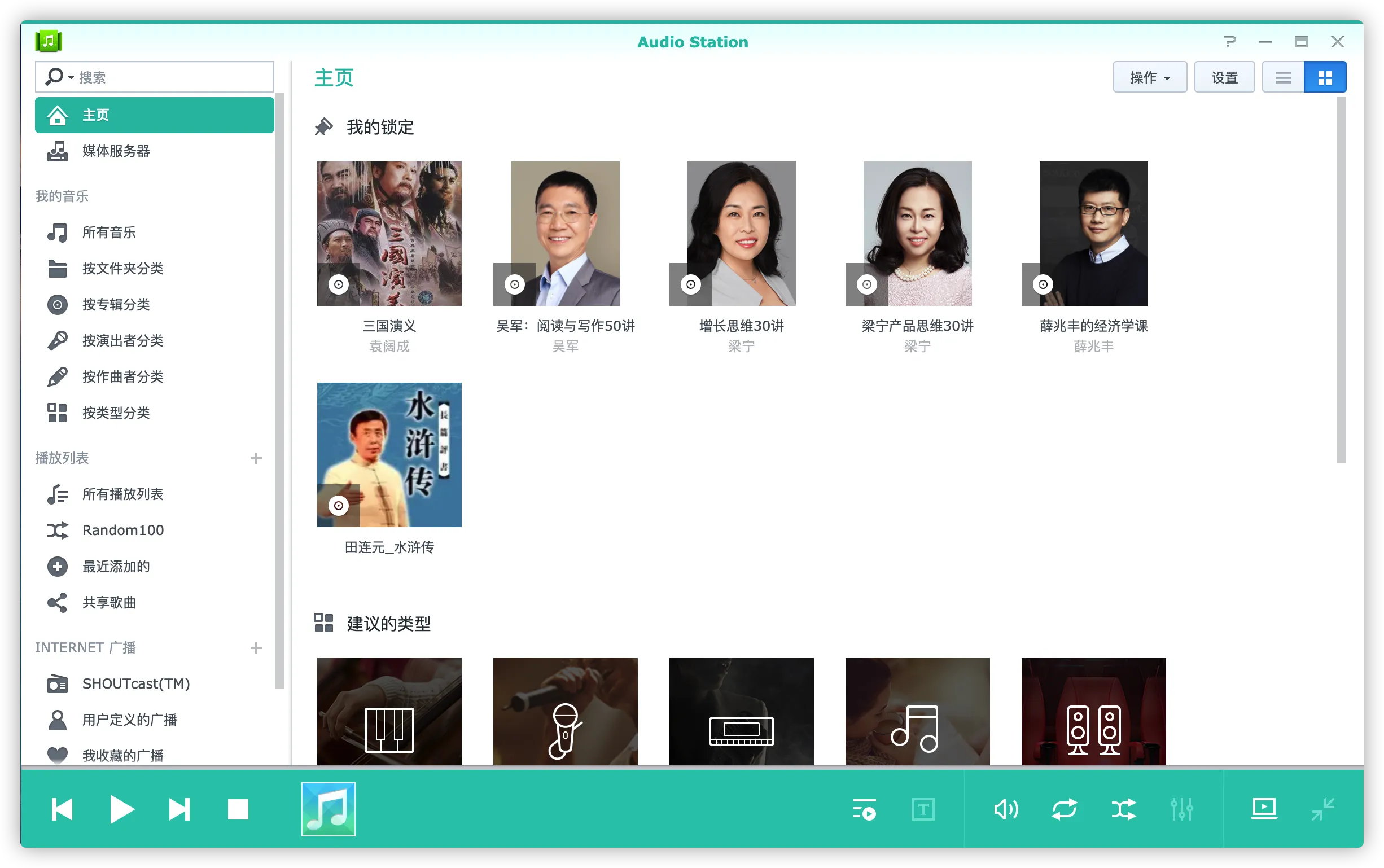Click the 所有播放列表 playlist icon
Viewport: 1384px width, 868px height.
(58, 494)
